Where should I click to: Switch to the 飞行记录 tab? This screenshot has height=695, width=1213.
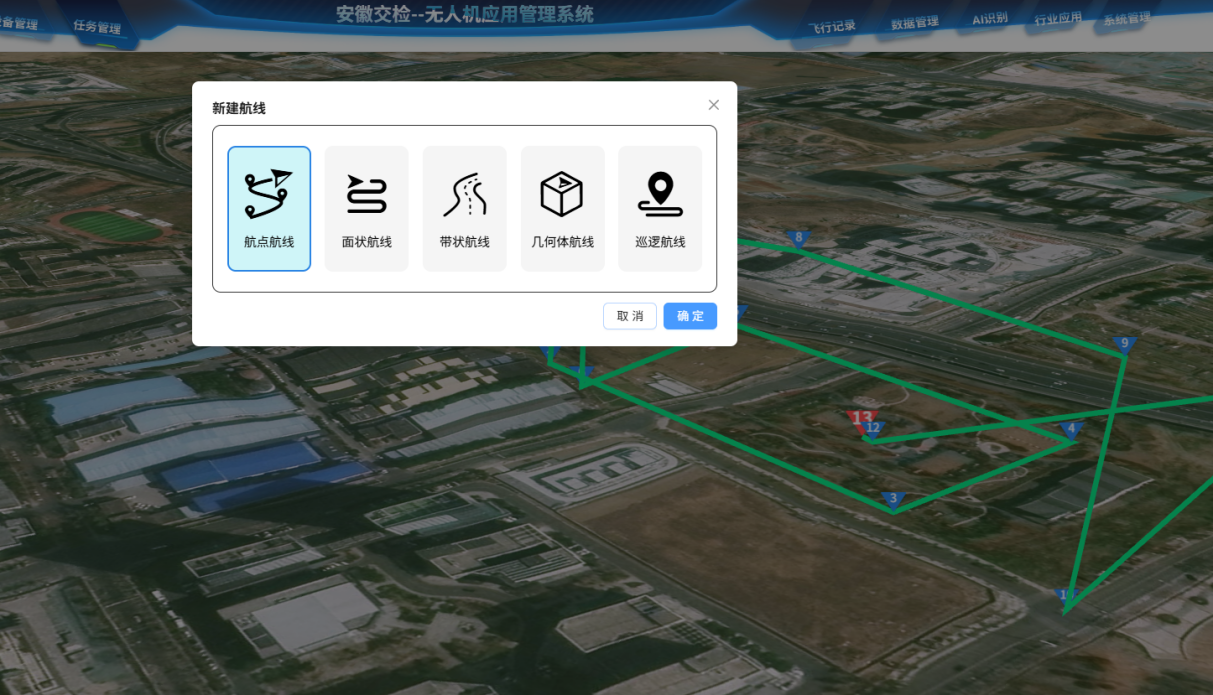[832, 26]
